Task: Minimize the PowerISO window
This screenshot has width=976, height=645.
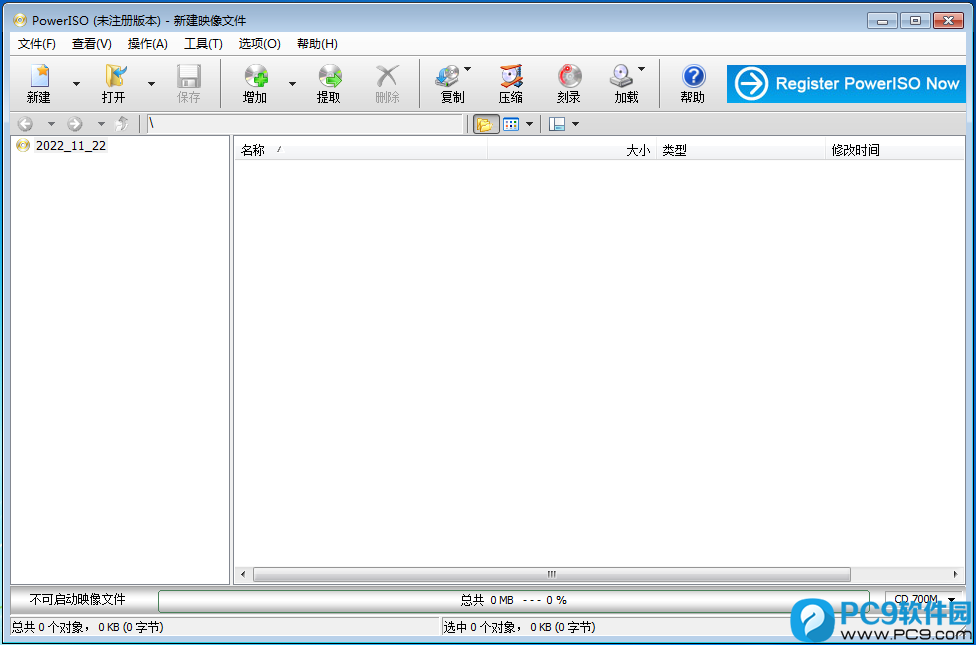Action: [x=882, y=21]
